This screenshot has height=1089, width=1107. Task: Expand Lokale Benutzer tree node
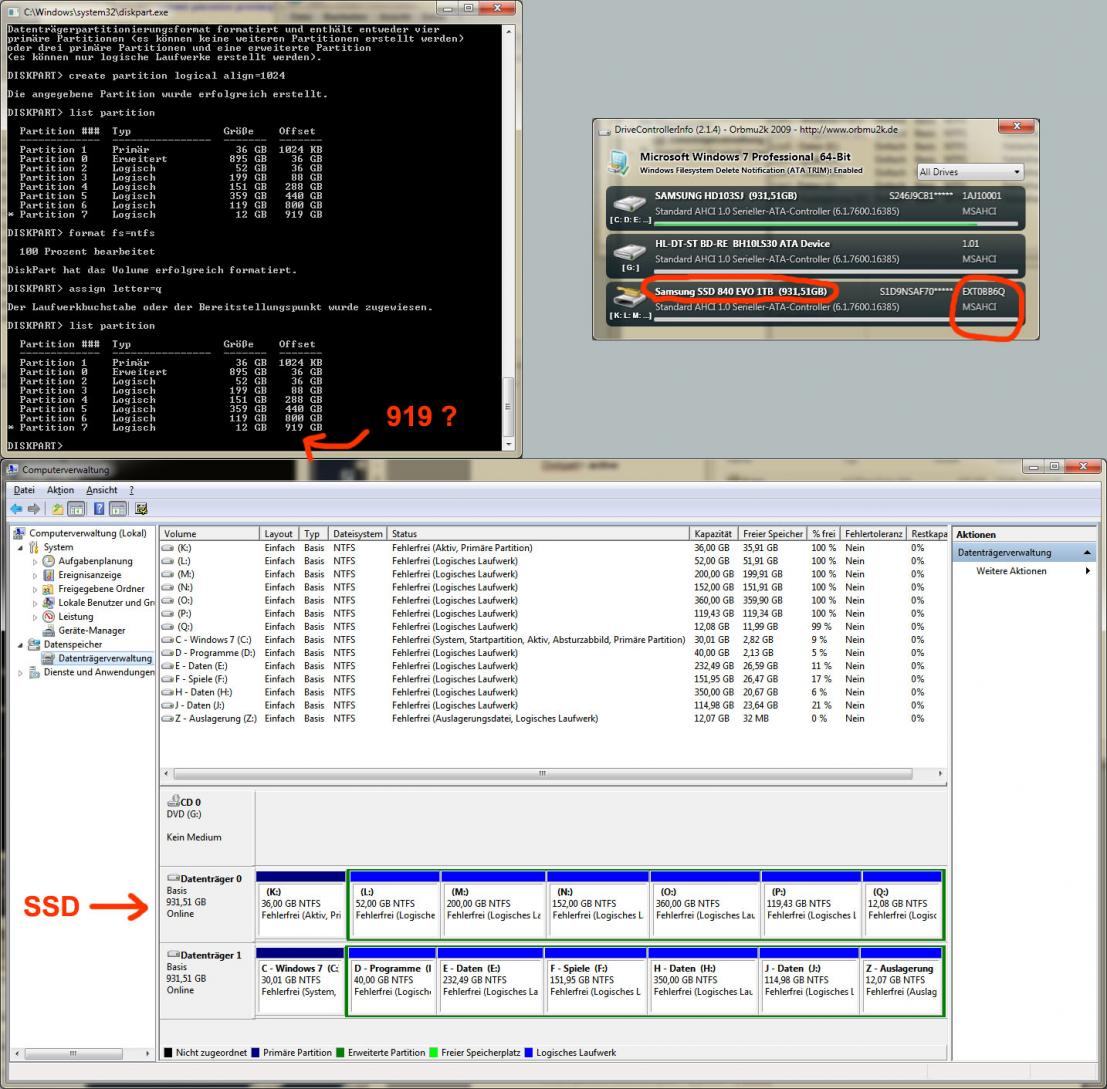(35, 603)
